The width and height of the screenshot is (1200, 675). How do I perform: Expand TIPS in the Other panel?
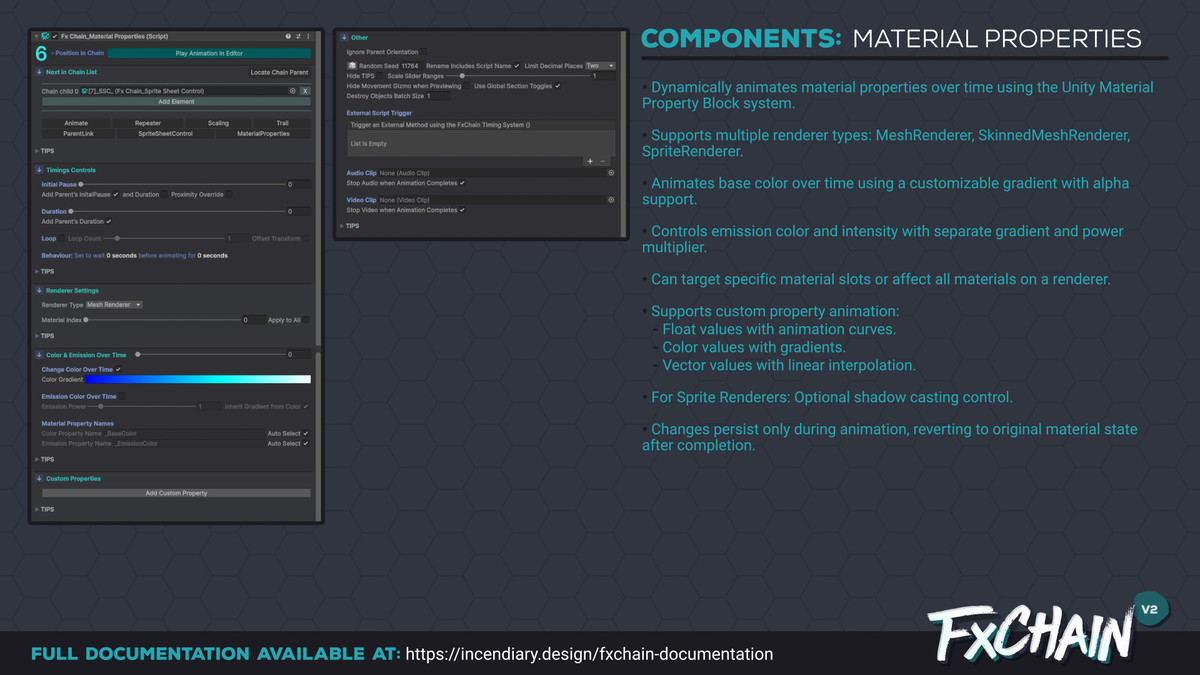coord(350,226)
